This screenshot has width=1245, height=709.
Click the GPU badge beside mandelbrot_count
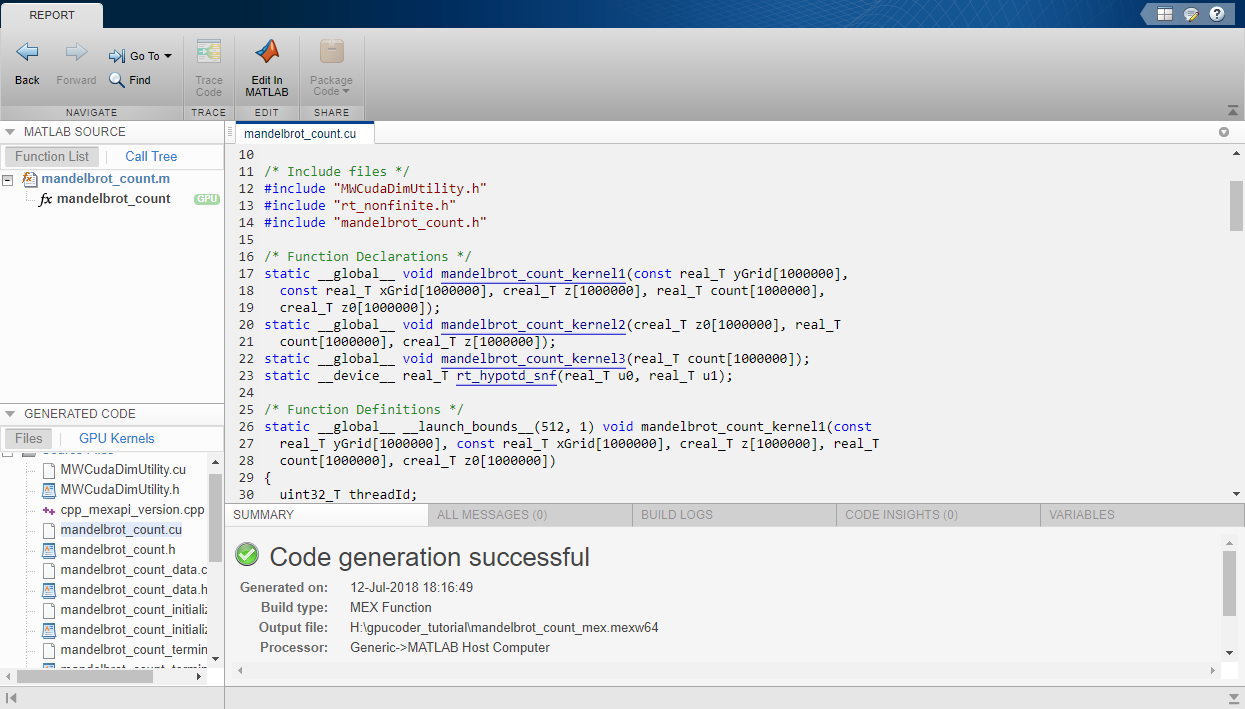click(206, 198)
